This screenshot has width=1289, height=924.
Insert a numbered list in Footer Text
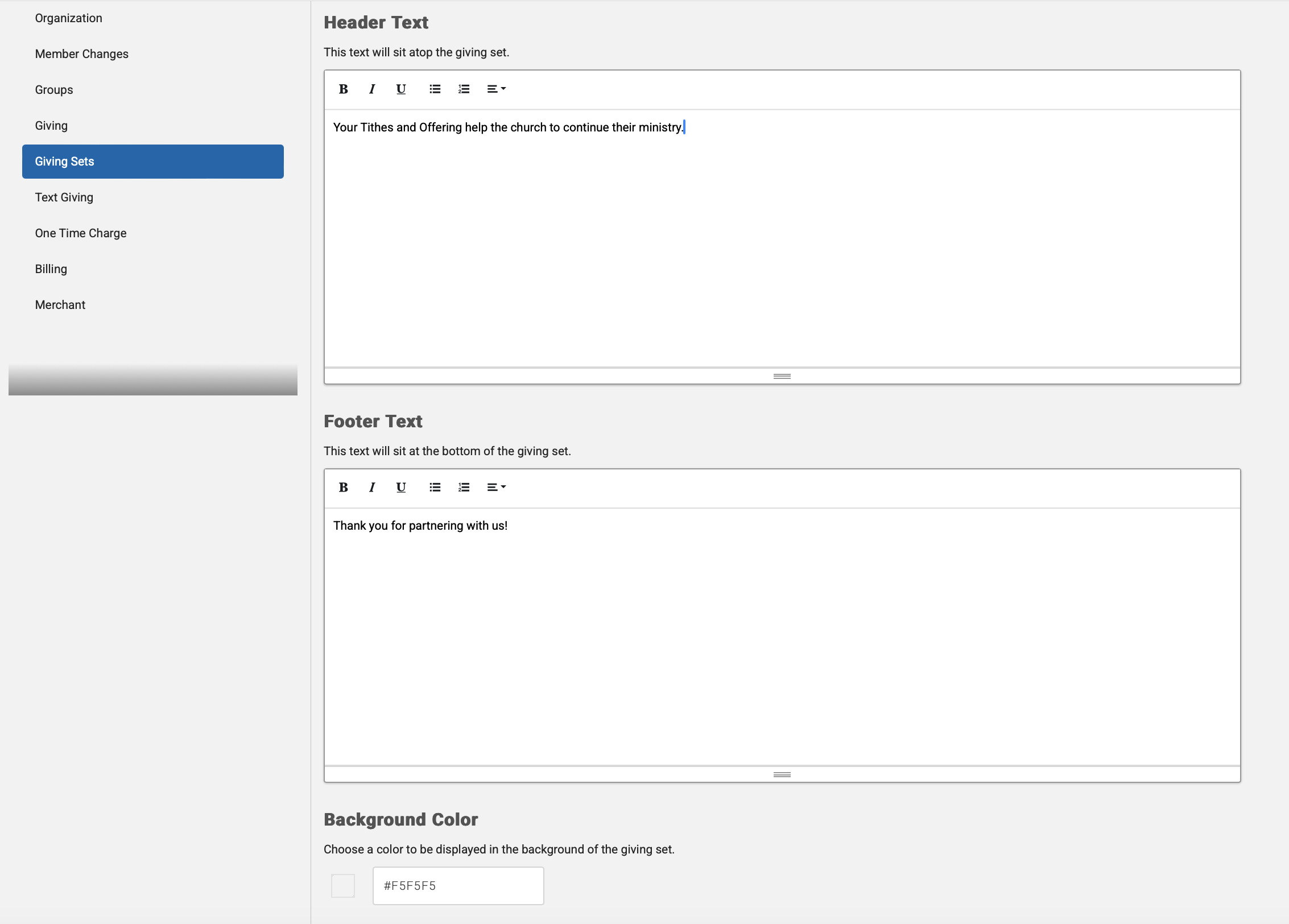pyautogui.click(x=464, y=488)
